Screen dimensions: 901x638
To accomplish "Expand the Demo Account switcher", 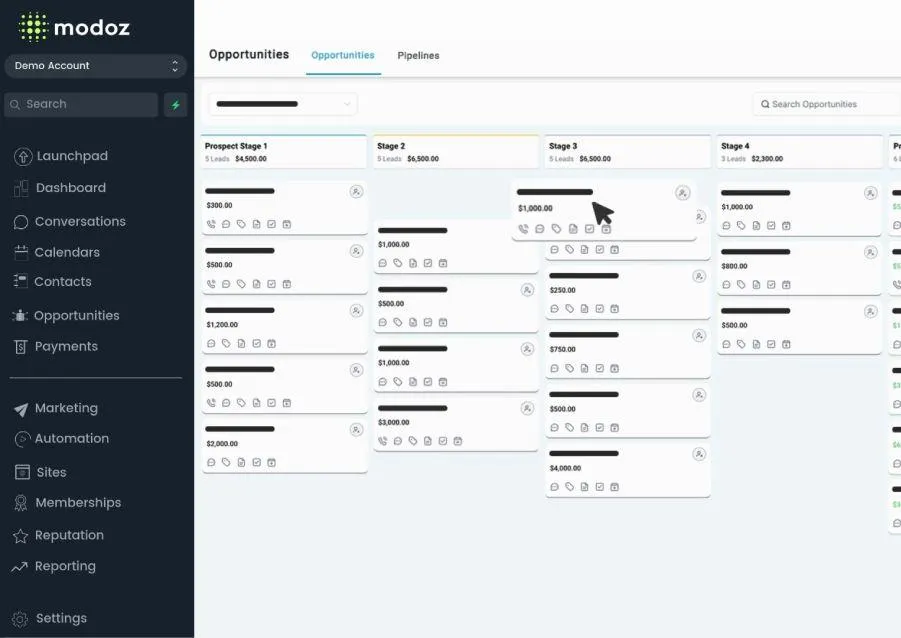I will coord(96,66).
